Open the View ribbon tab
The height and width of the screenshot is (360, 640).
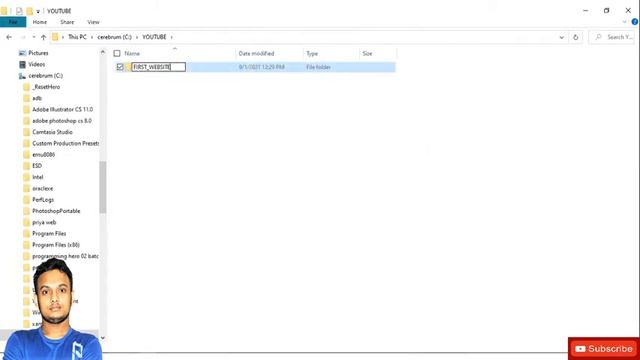(x=93, y=22)
